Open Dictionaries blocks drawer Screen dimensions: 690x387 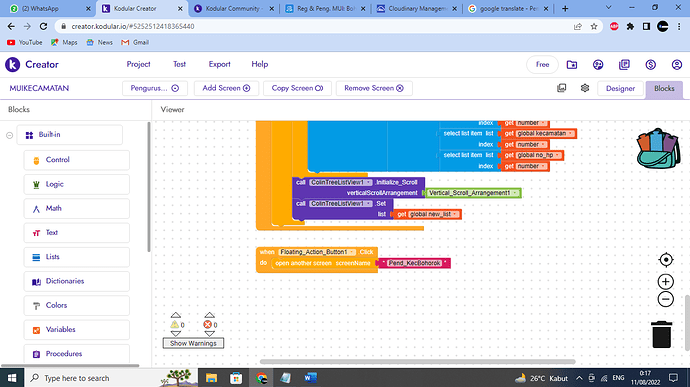[77, 281]
